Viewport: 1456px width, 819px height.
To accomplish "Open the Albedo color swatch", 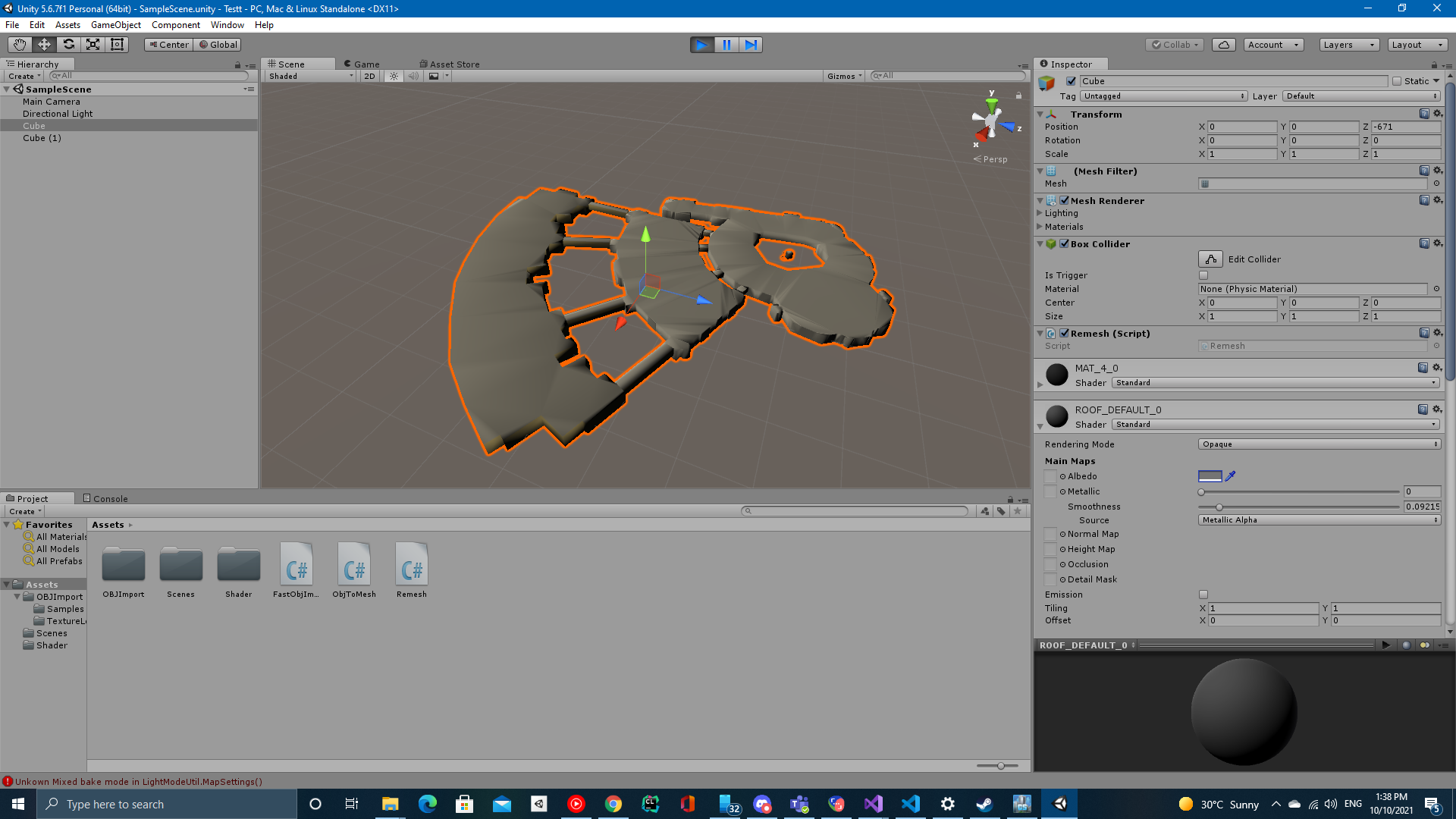I will [x=1210, y=476].
